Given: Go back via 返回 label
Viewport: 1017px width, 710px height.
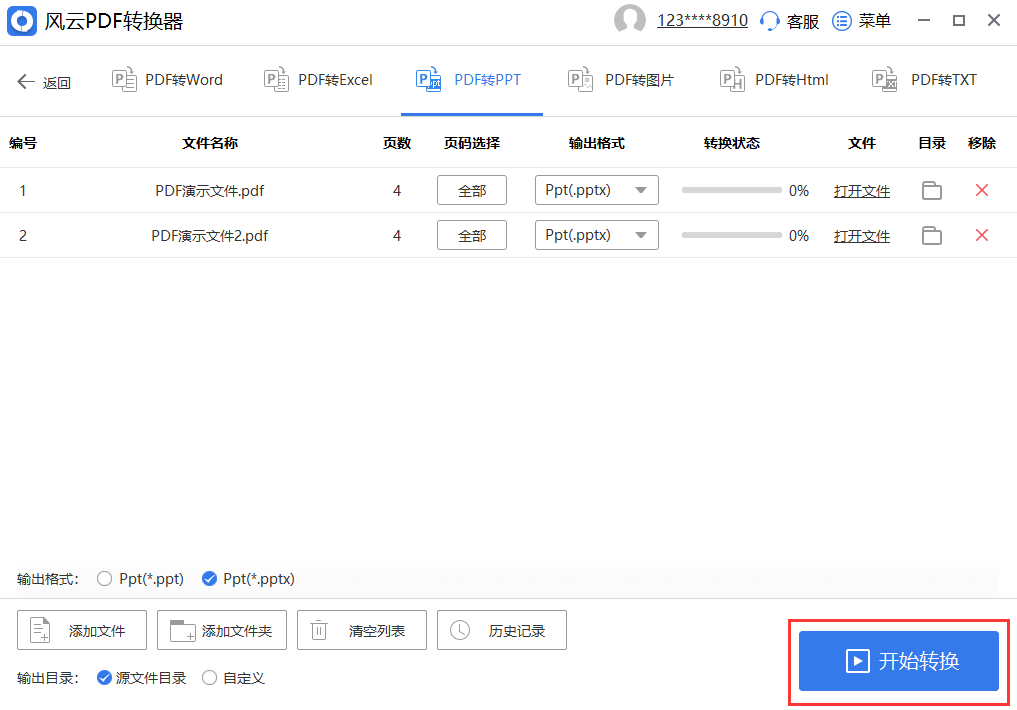Looking at the screenshot, I should click(x=56, y=82).
